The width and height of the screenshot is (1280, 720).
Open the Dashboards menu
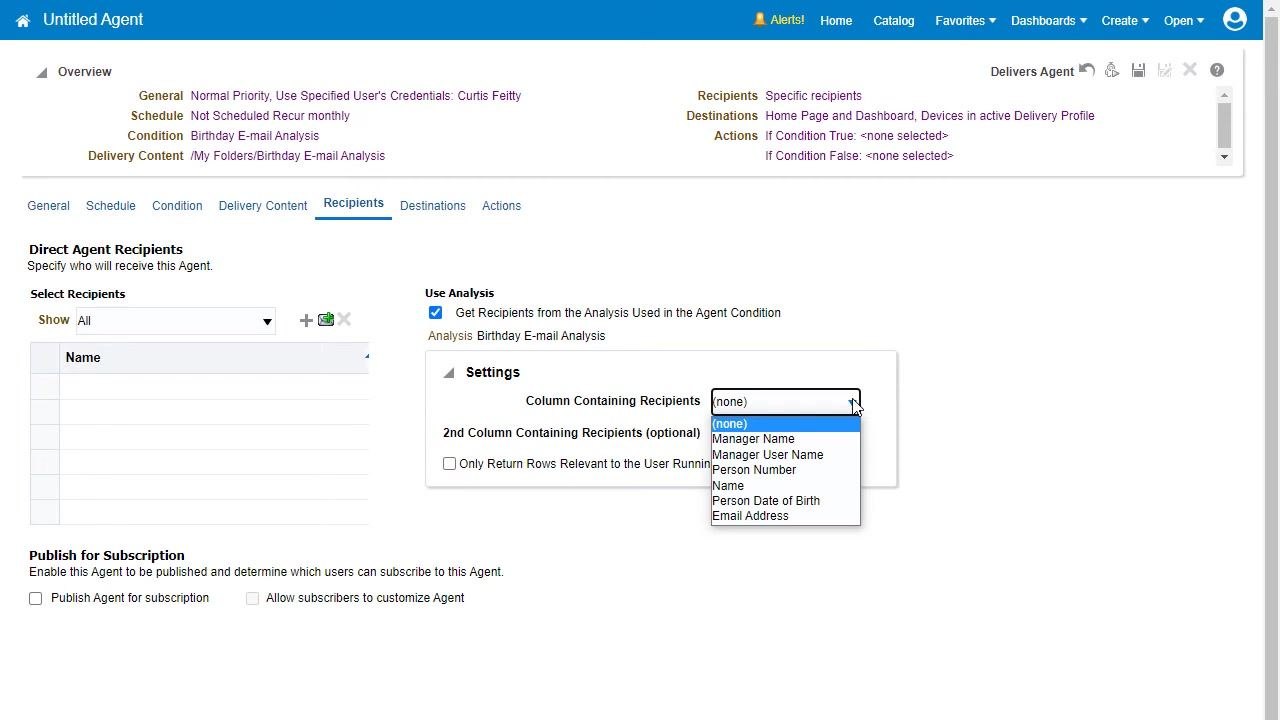[1048, 20]
